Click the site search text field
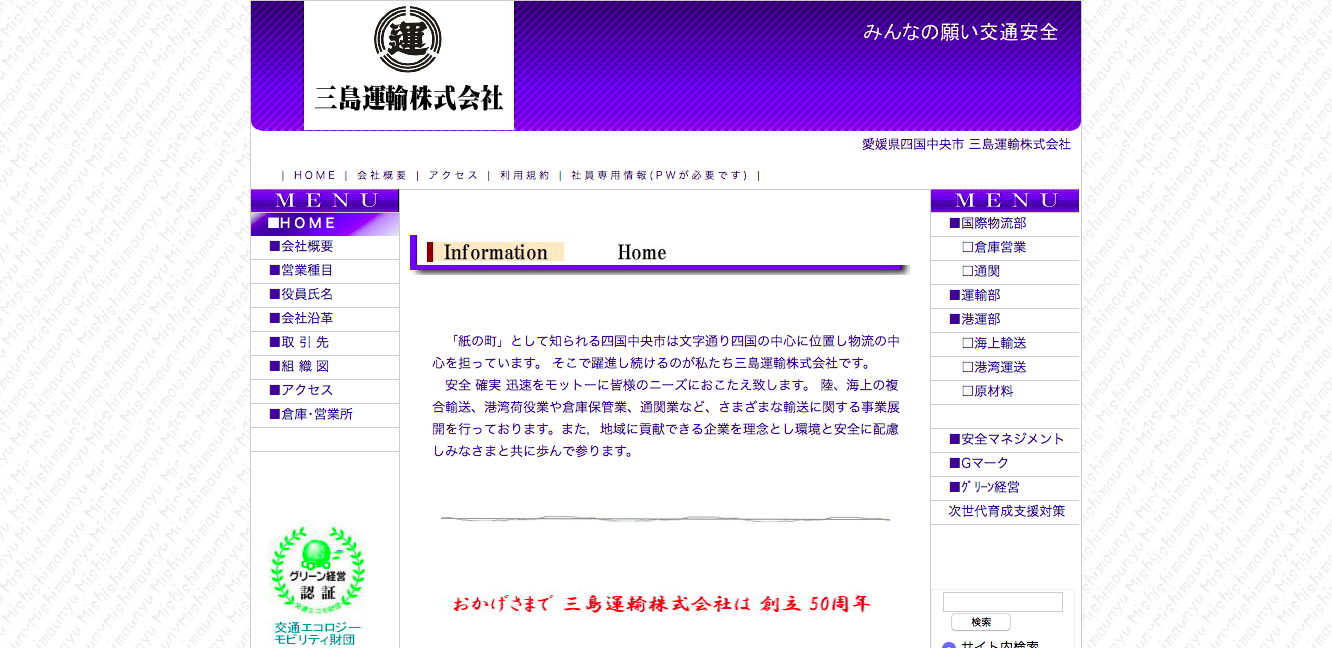The image size is (1332, 648). tap(1003, 602)
